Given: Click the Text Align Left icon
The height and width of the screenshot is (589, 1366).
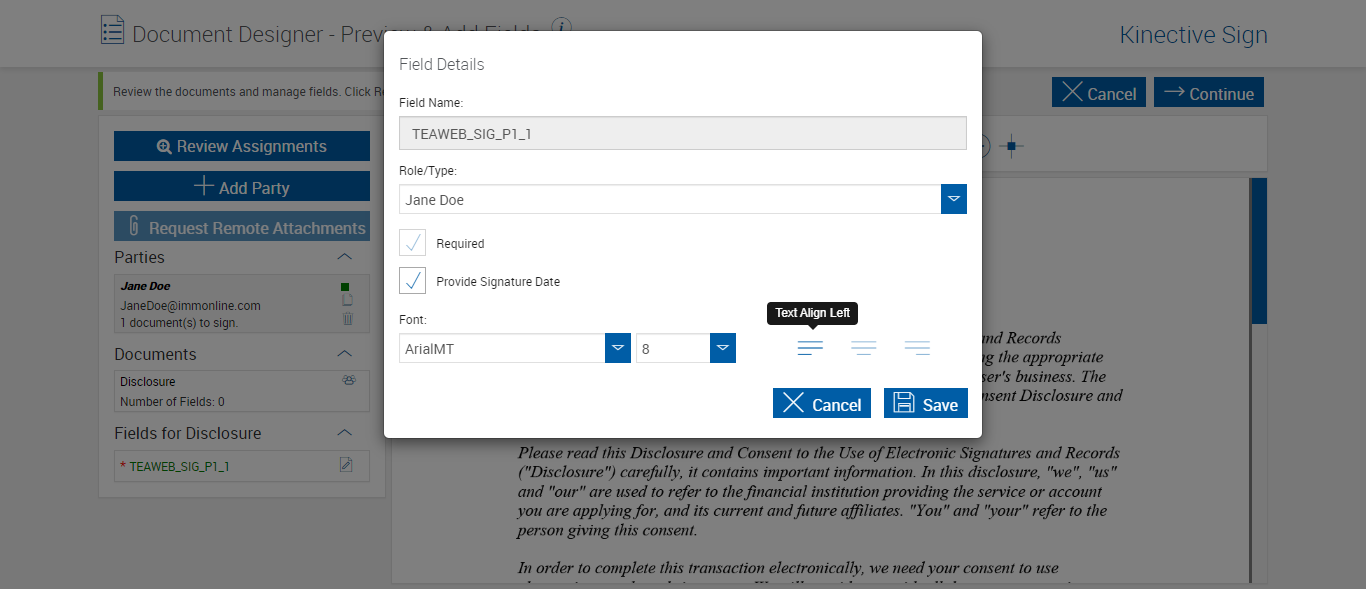Looking at the screenshot, I should [810, 348].
